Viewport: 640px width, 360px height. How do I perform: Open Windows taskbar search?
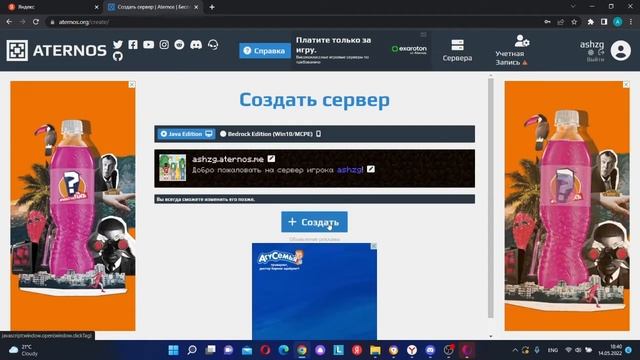192,350
